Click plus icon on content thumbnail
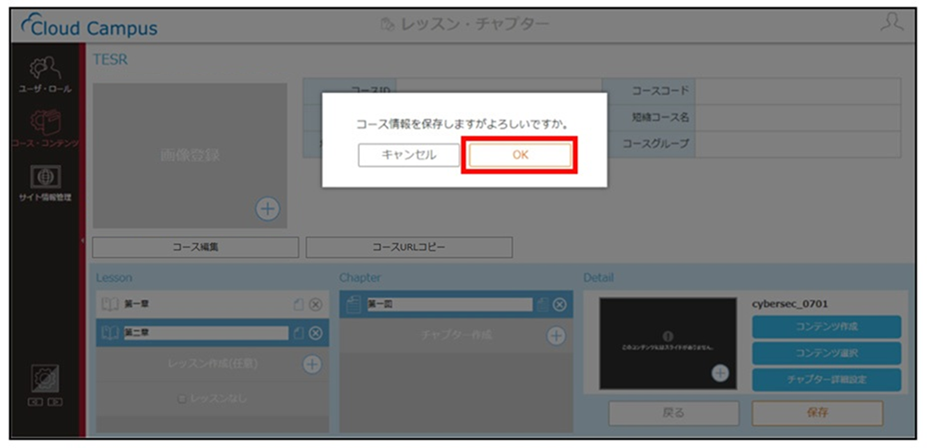This screenshot has height=448, width=927. coord(720,373)
